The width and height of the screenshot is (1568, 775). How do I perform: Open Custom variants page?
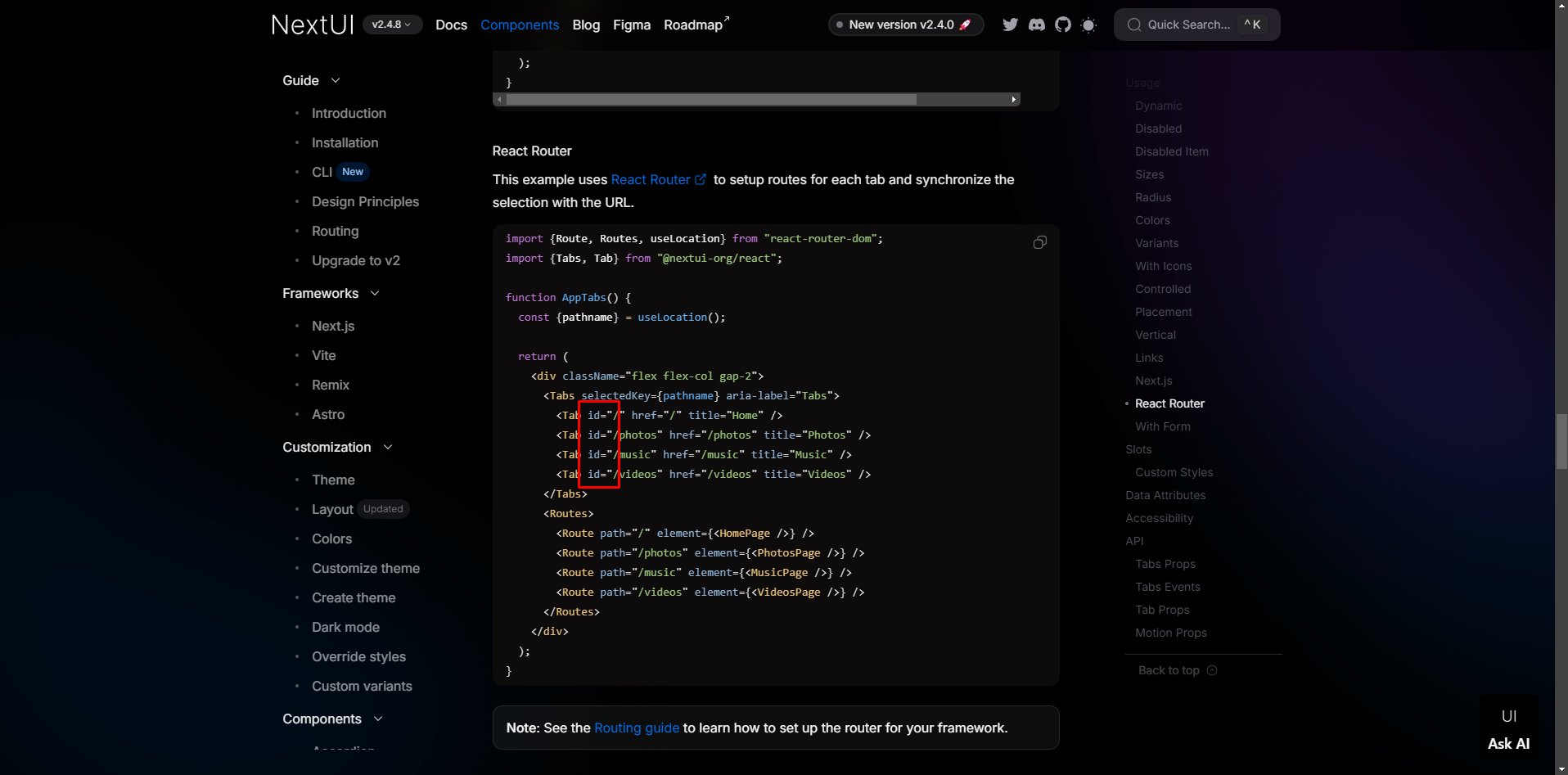pos(362,686)
